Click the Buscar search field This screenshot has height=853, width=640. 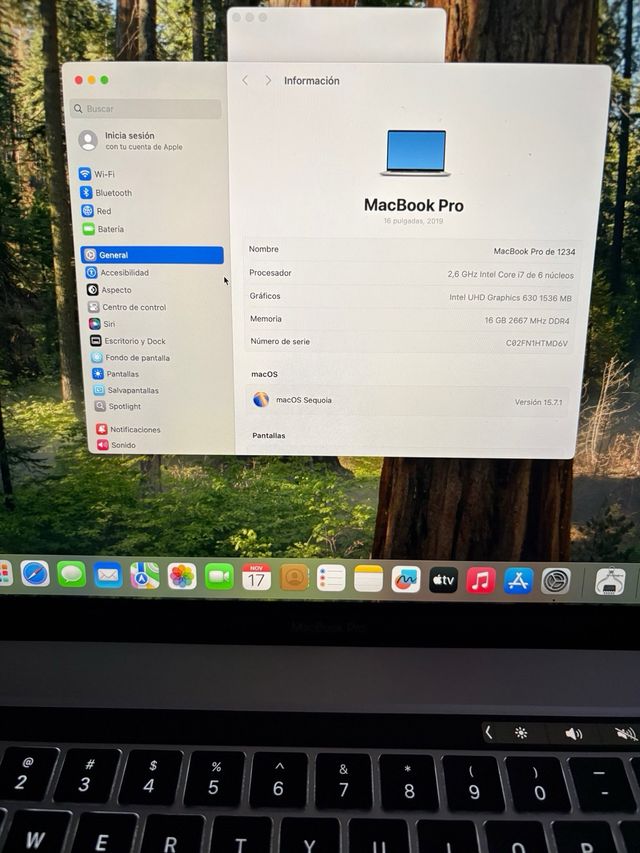(147, 109)
